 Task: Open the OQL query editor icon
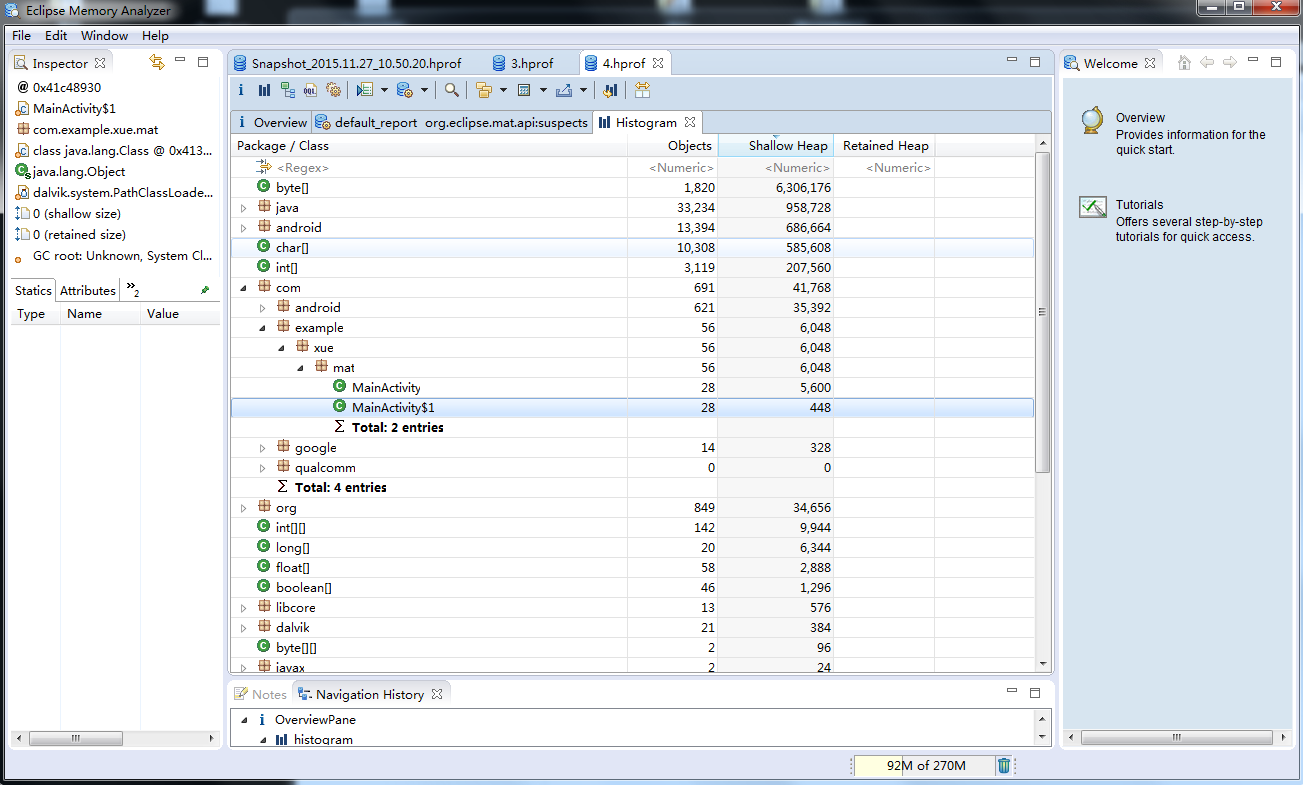311,90
